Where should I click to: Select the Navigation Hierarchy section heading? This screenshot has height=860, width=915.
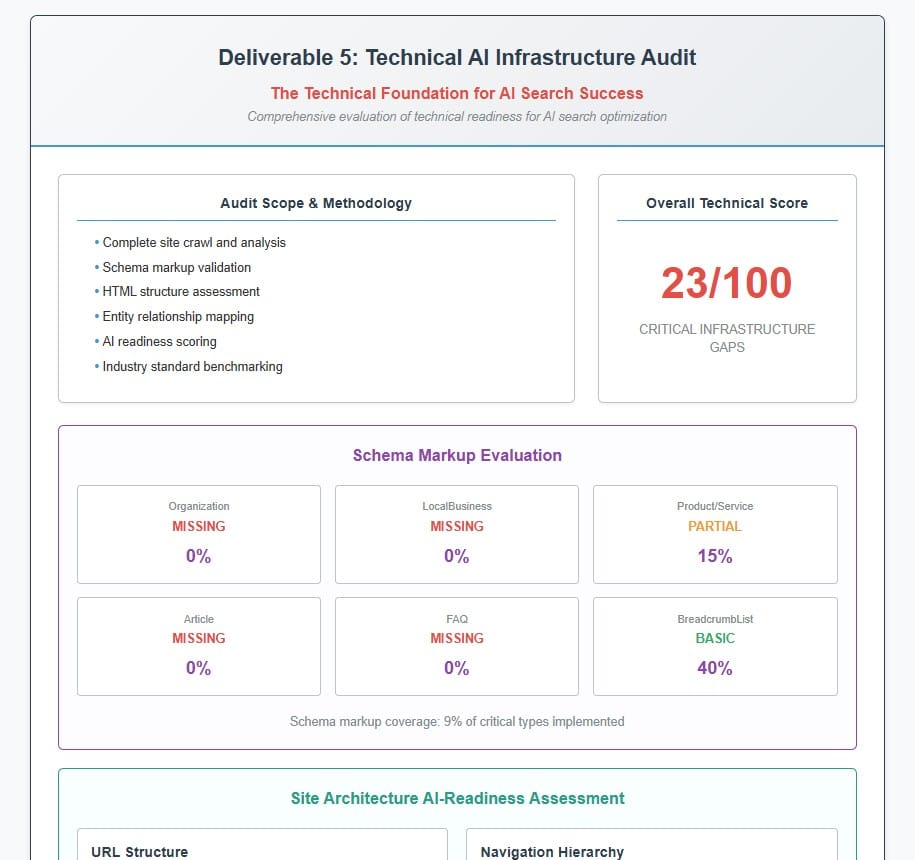tap(552, 852)
